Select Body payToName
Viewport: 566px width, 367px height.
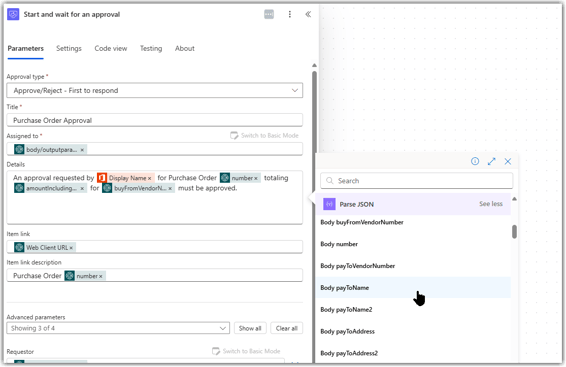pyautogui.click(x=413, y=288)
